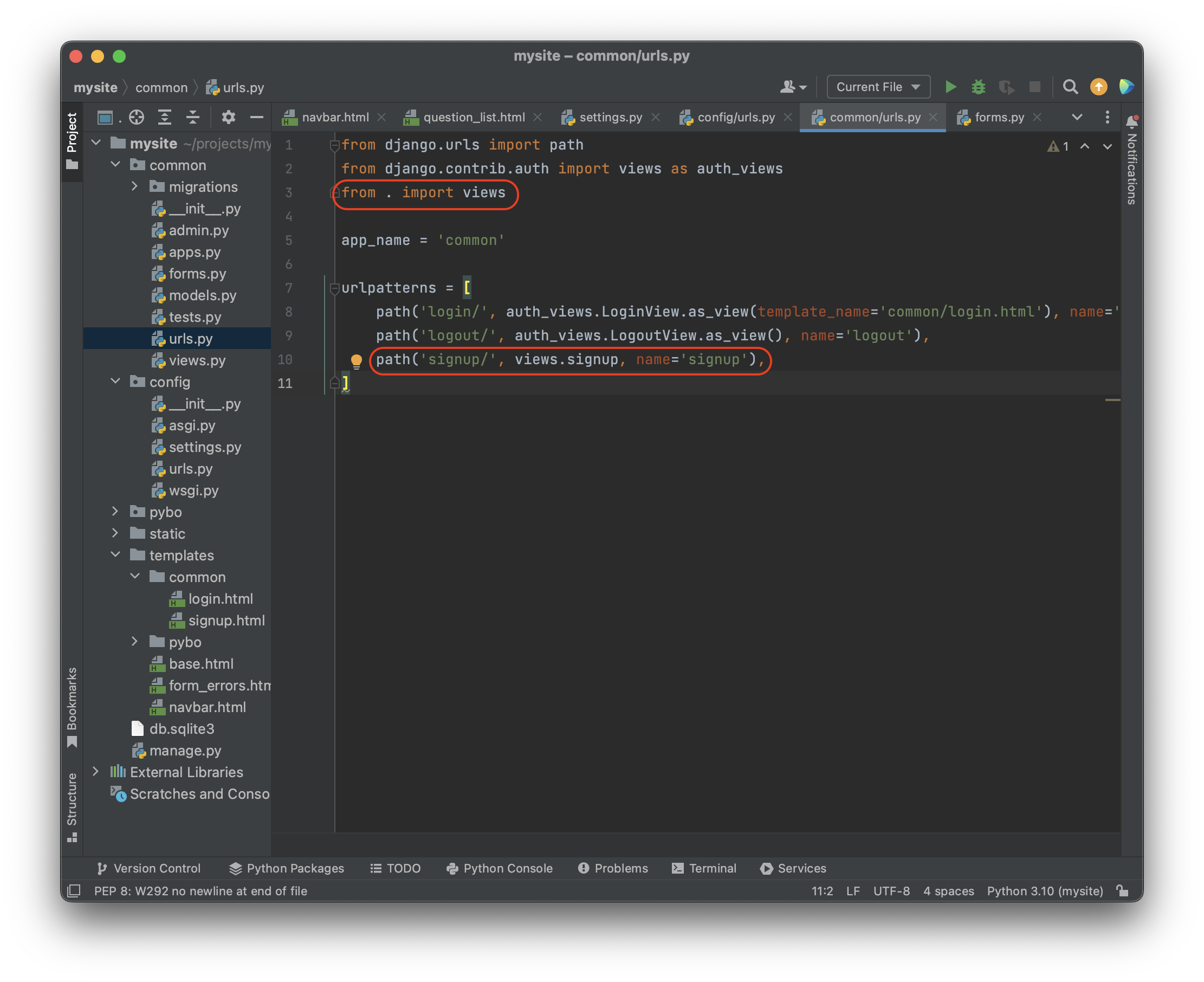Click the Debug bug icon
Screen dimensions: 1204x982
pyautogui.click(x=979, y=87)
